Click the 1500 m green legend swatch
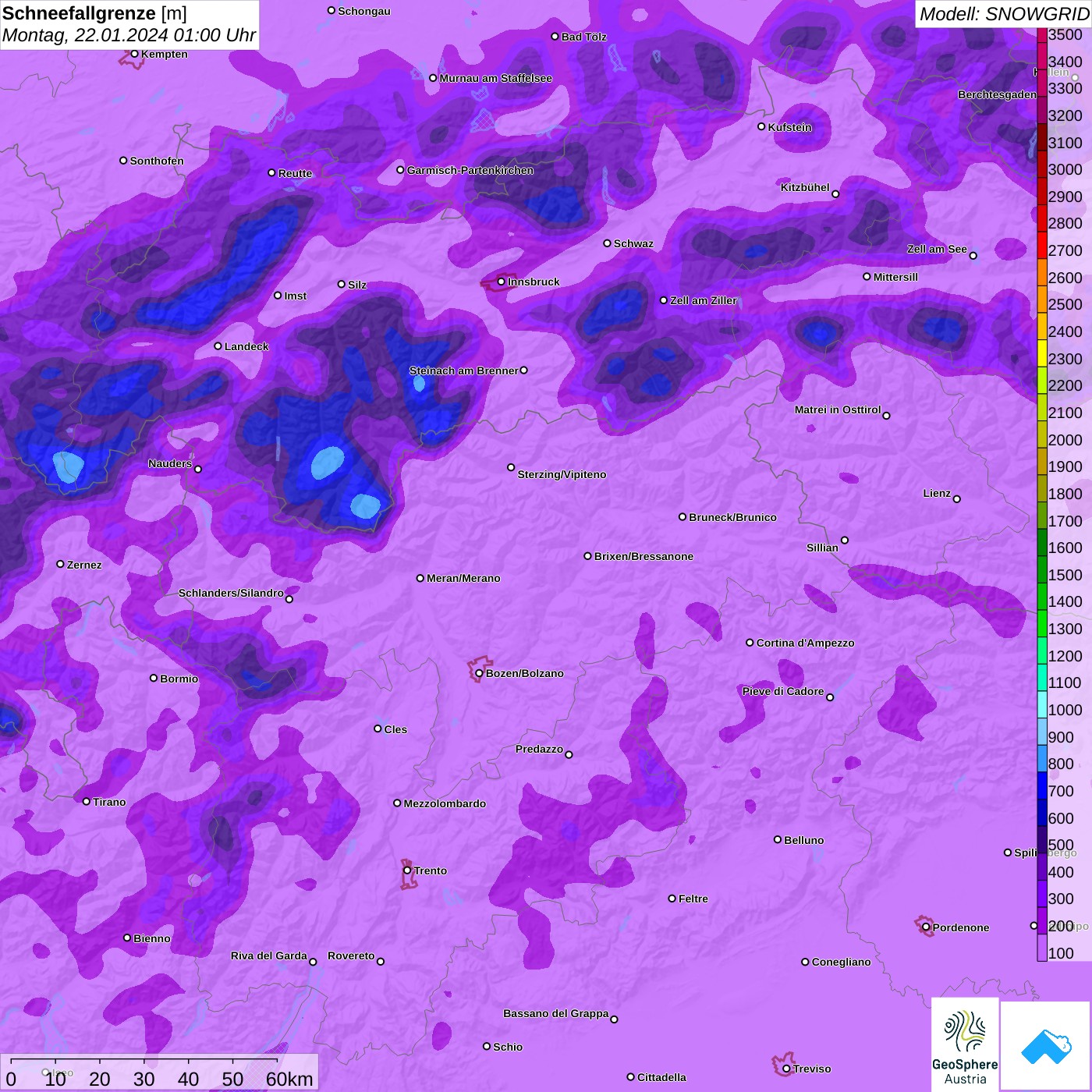Screen dimensions: 1092x1092 pyautogui.click(x=1042, y=570)
